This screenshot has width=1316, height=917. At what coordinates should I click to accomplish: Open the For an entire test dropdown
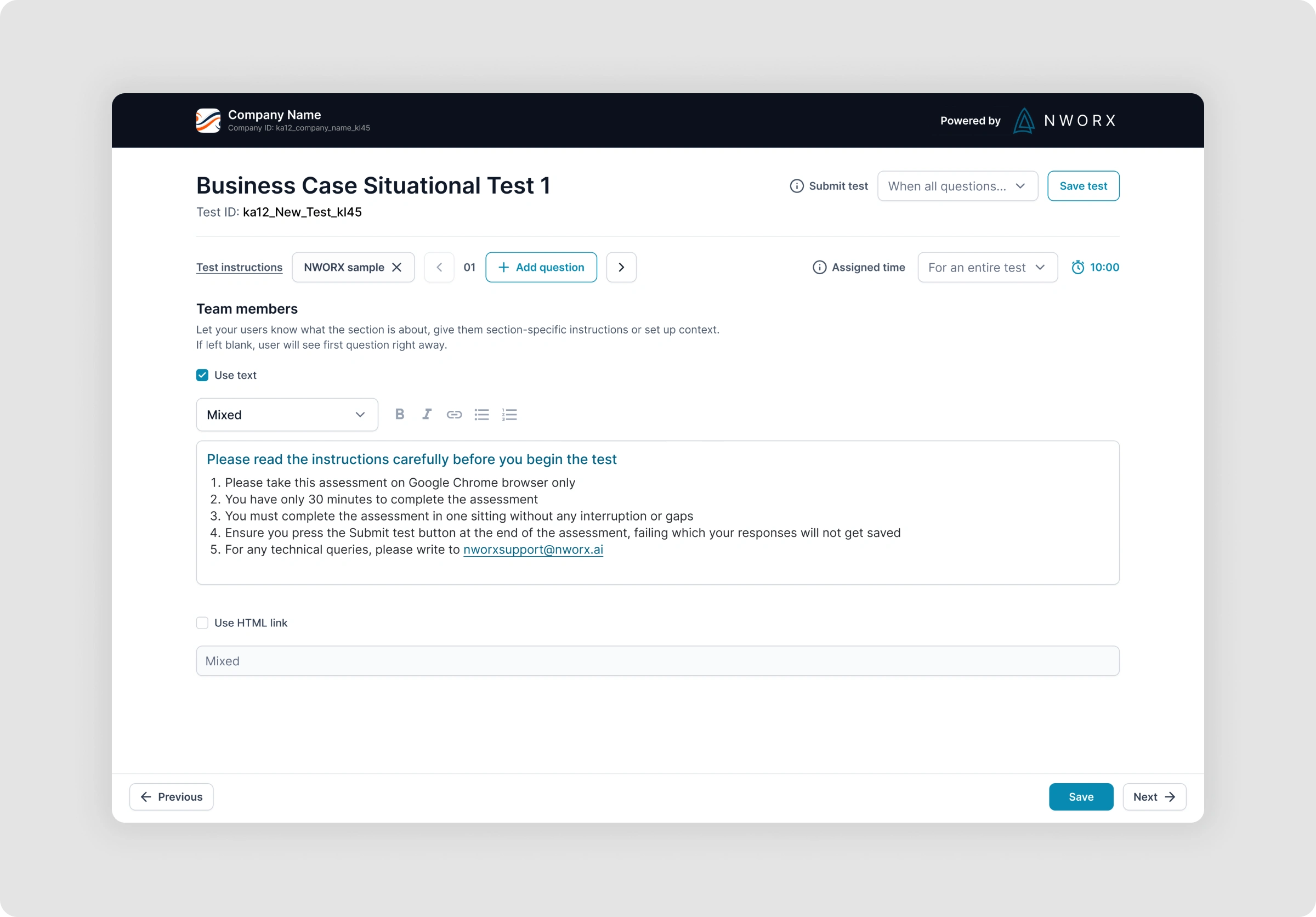point(986,267)
